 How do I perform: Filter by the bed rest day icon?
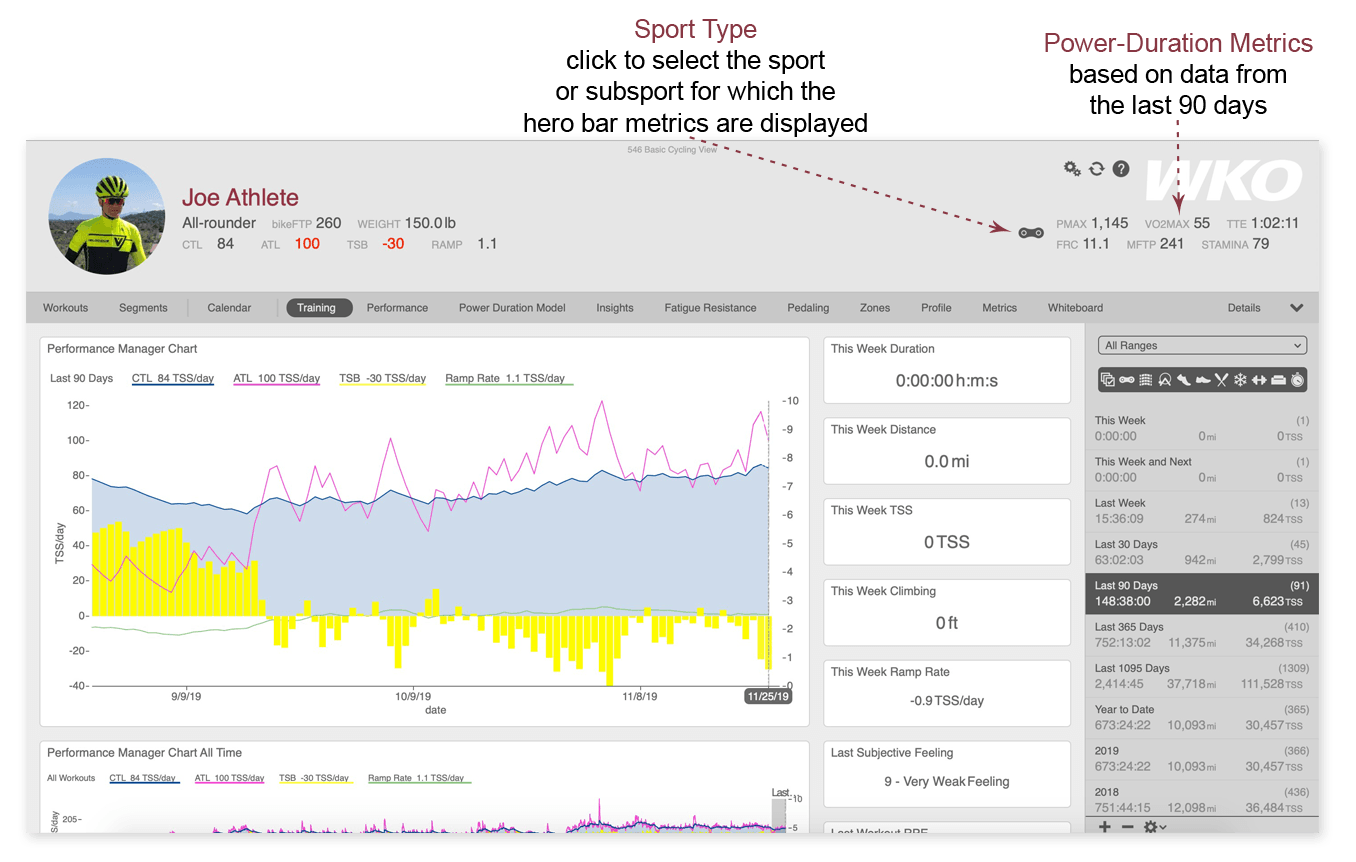pos(1278,380)
